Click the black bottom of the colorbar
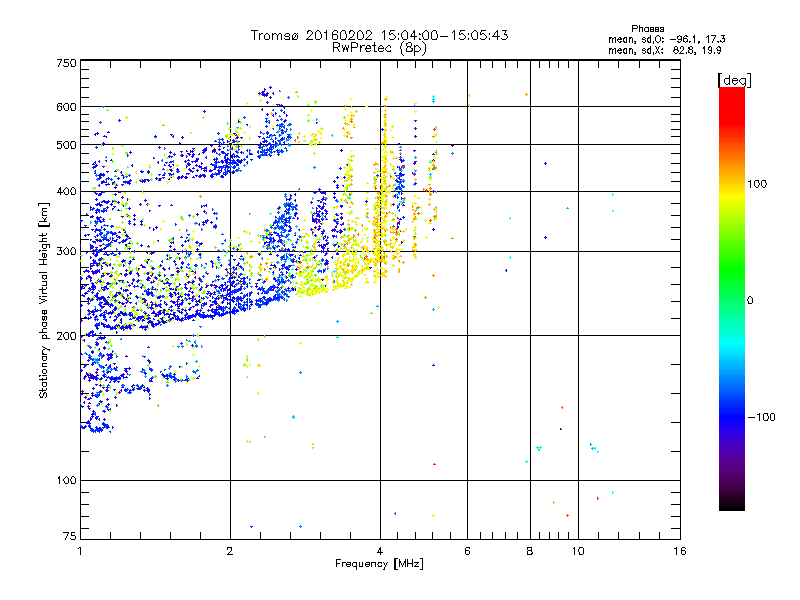800x600 pixels. coord(732,505)
